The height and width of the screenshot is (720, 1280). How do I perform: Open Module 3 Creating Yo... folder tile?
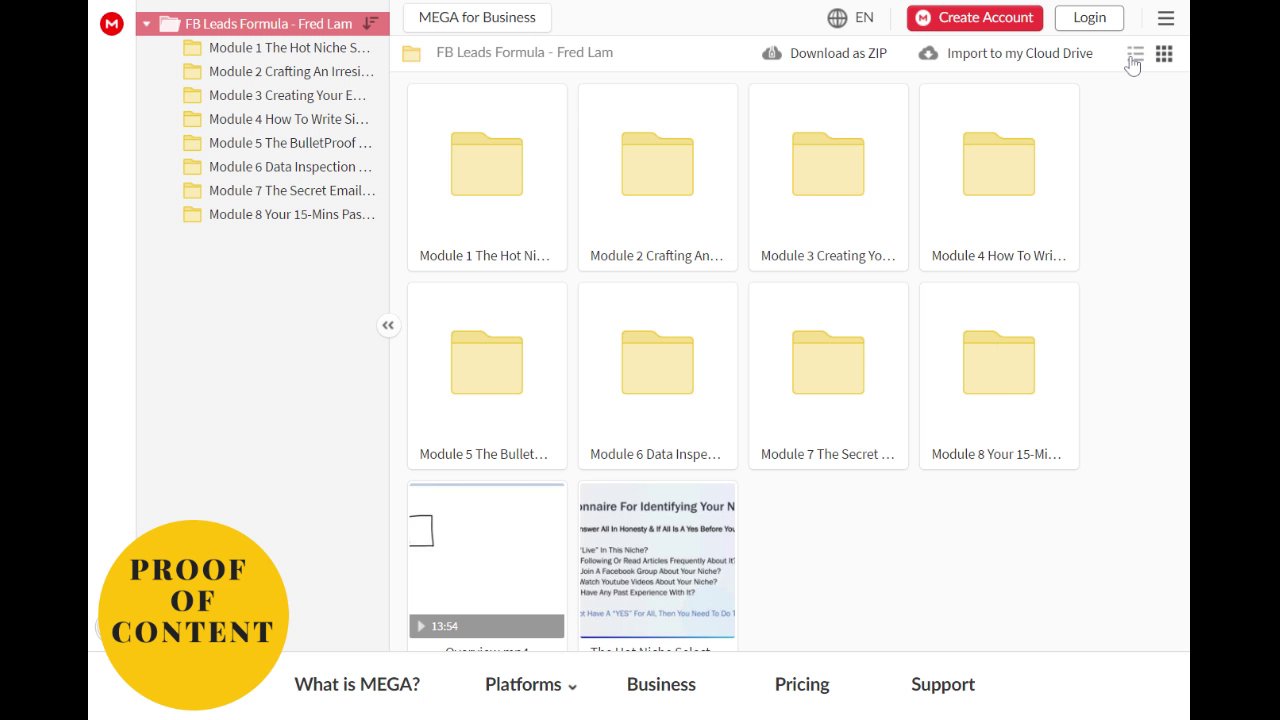[x=828, y=177]
